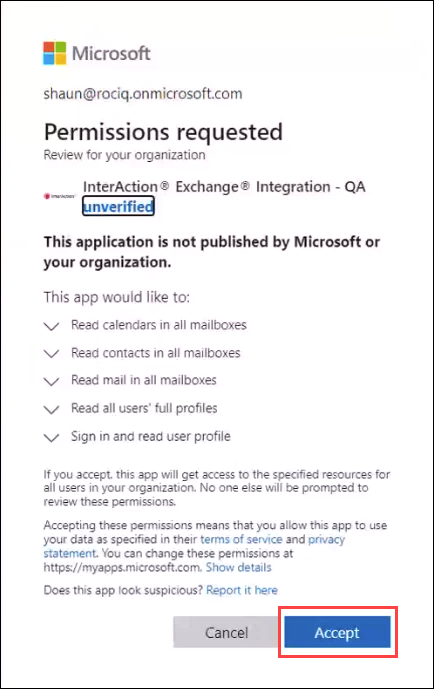Click the InterAction app logo icon
The image size is (434, 689).
point(60,196)
